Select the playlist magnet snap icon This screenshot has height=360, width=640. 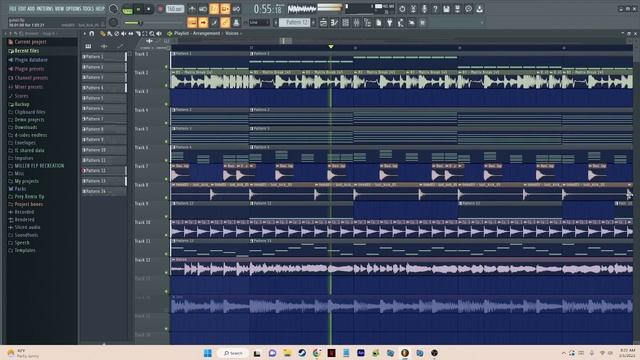click(92, 33)
